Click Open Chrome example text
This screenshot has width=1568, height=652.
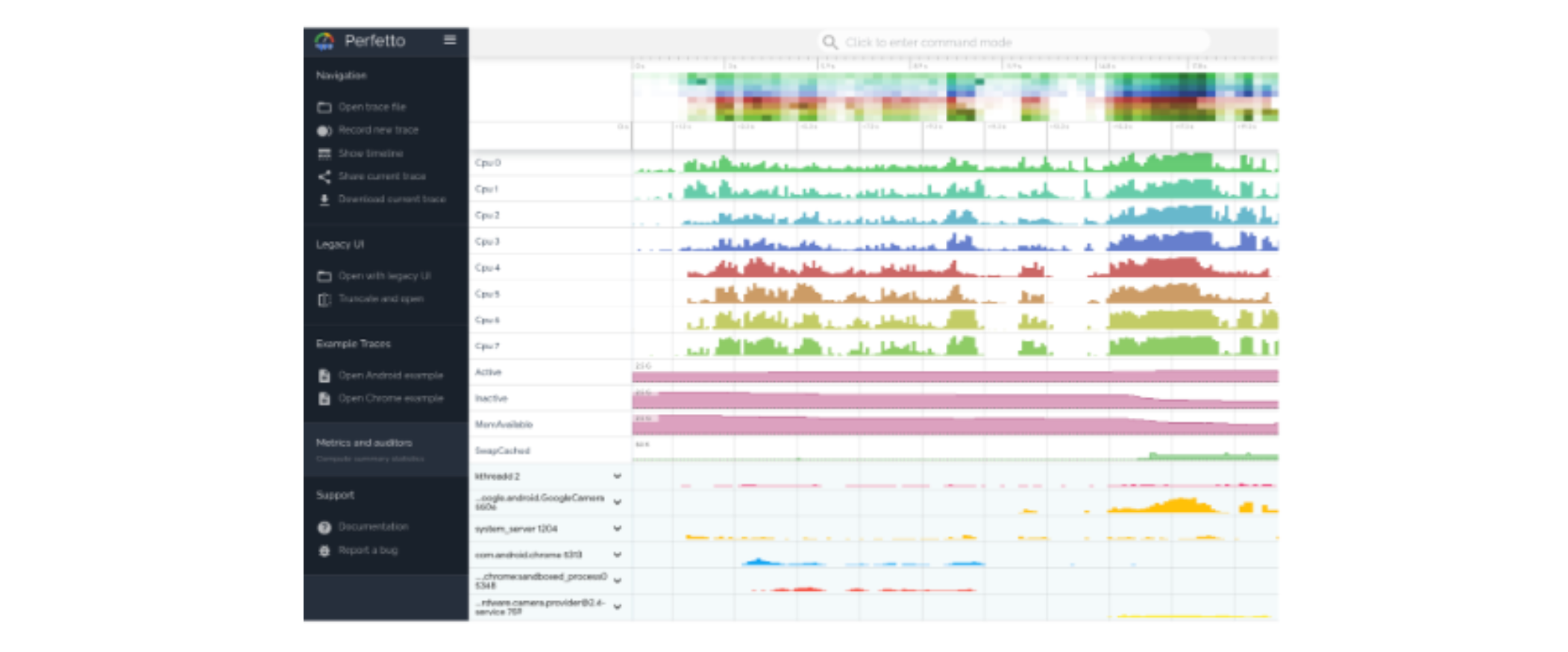[x=390, y=398]
